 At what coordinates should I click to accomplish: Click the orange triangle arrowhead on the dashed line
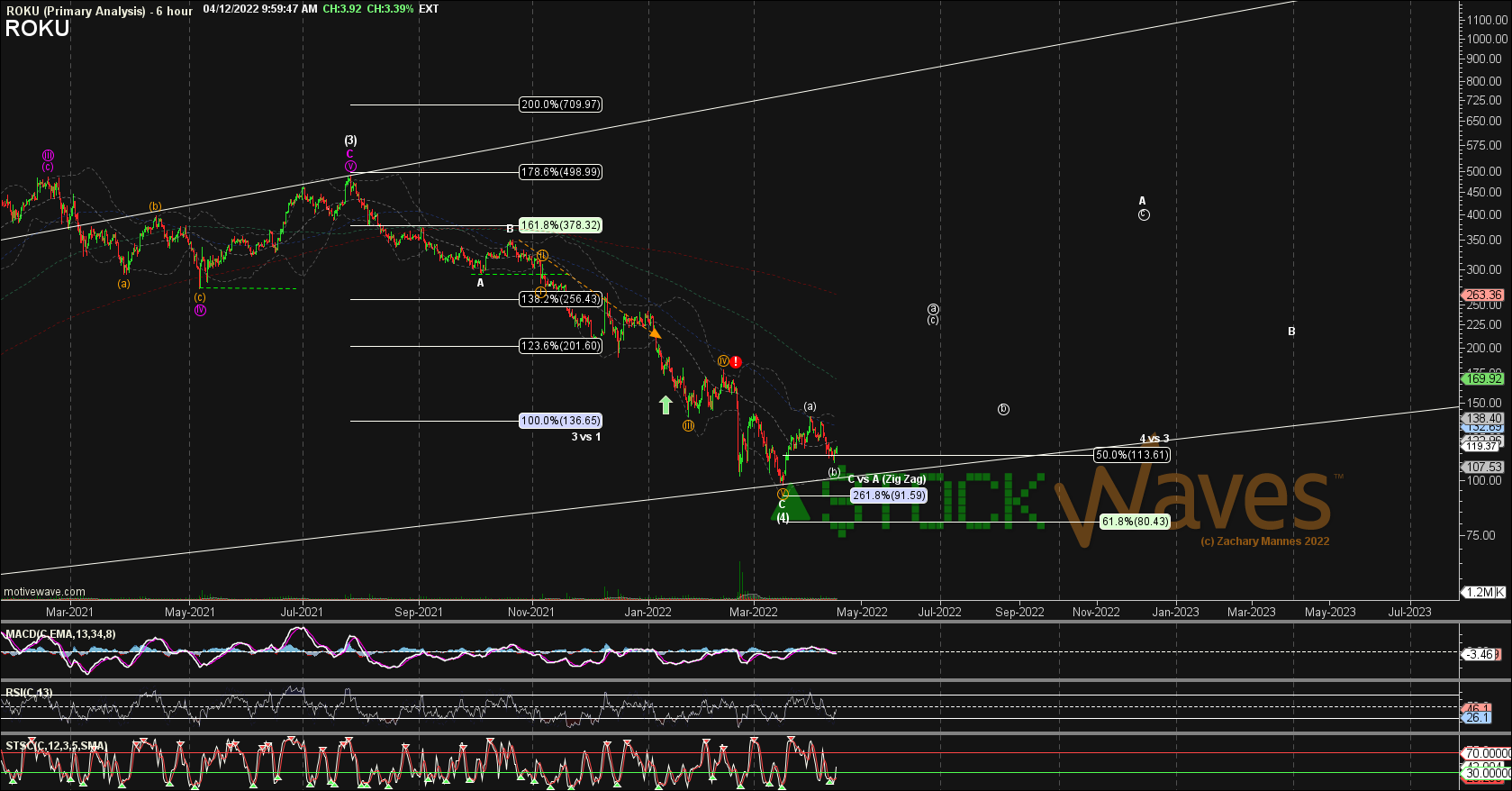point(656,333)
